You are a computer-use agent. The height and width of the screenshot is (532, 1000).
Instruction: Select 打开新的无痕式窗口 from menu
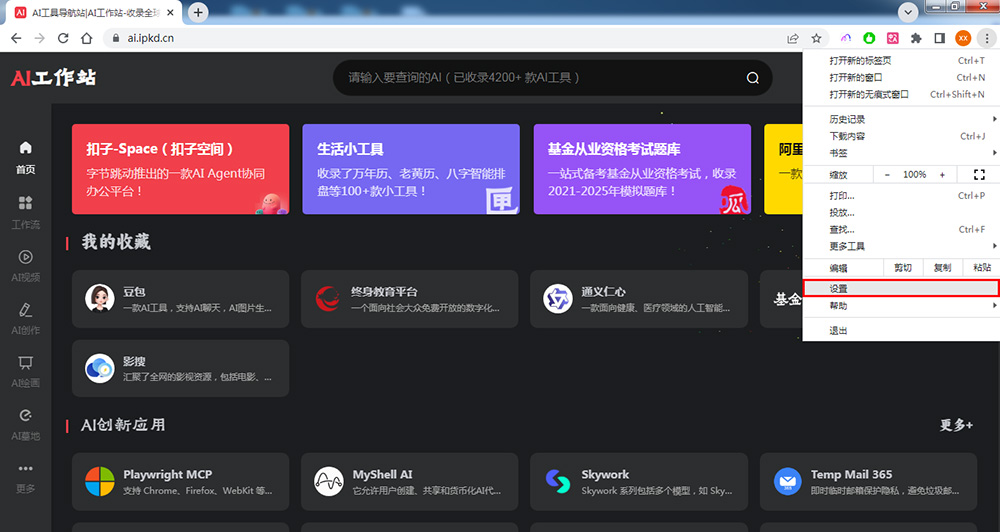point(901,94)
